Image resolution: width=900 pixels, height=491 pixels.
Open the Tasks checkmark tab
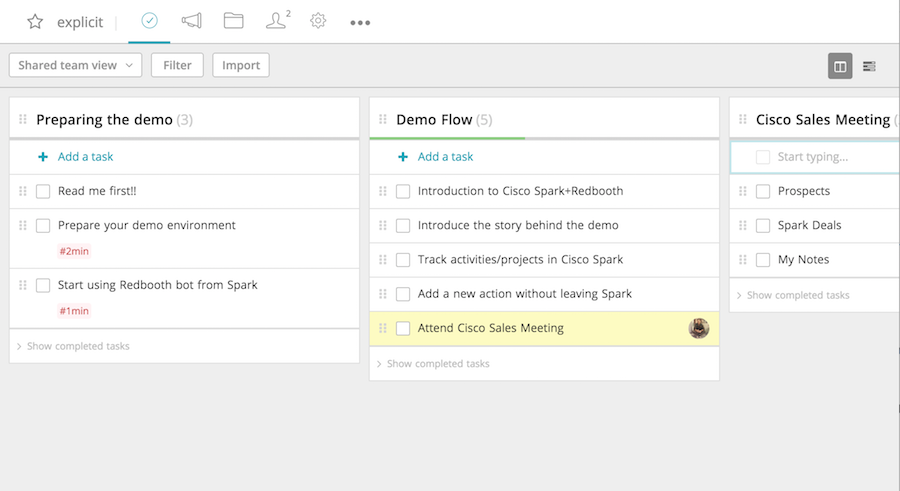tap(149, 21)
